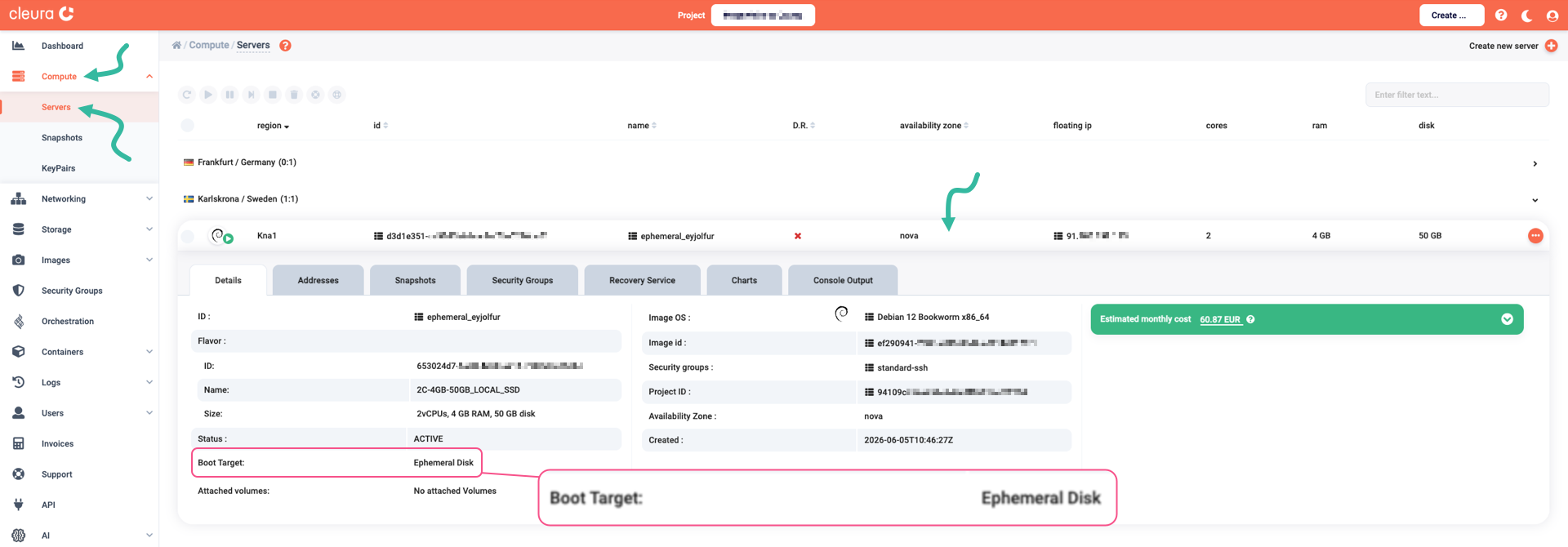Open KeyPairs in the sidebar
Viewport: 1568px width, 547px height.
(58, 168)
